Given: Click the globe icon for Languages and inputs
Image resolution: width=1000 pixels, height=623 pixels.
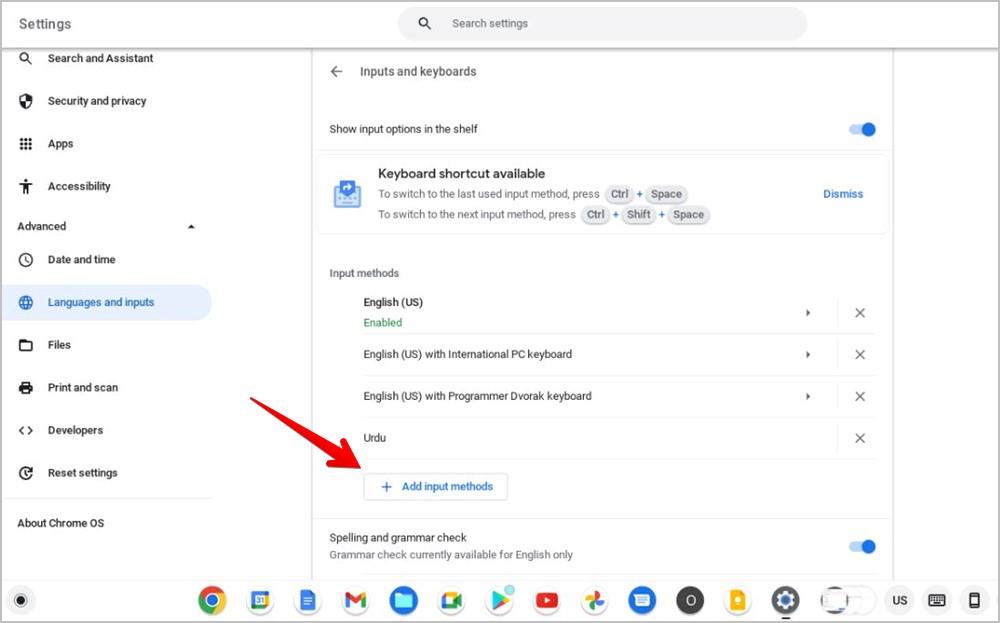Looking at the screenshot, I should point(26,302).
